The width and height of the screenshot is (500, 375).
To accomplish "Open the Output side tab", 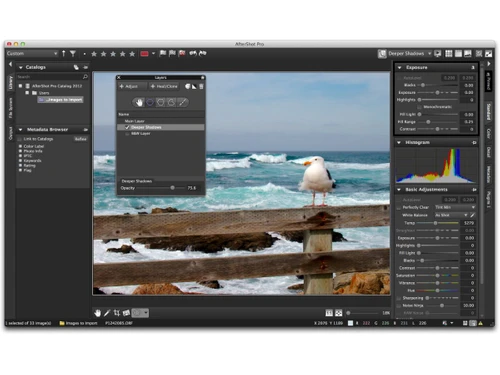I will (x=10, y=133).
